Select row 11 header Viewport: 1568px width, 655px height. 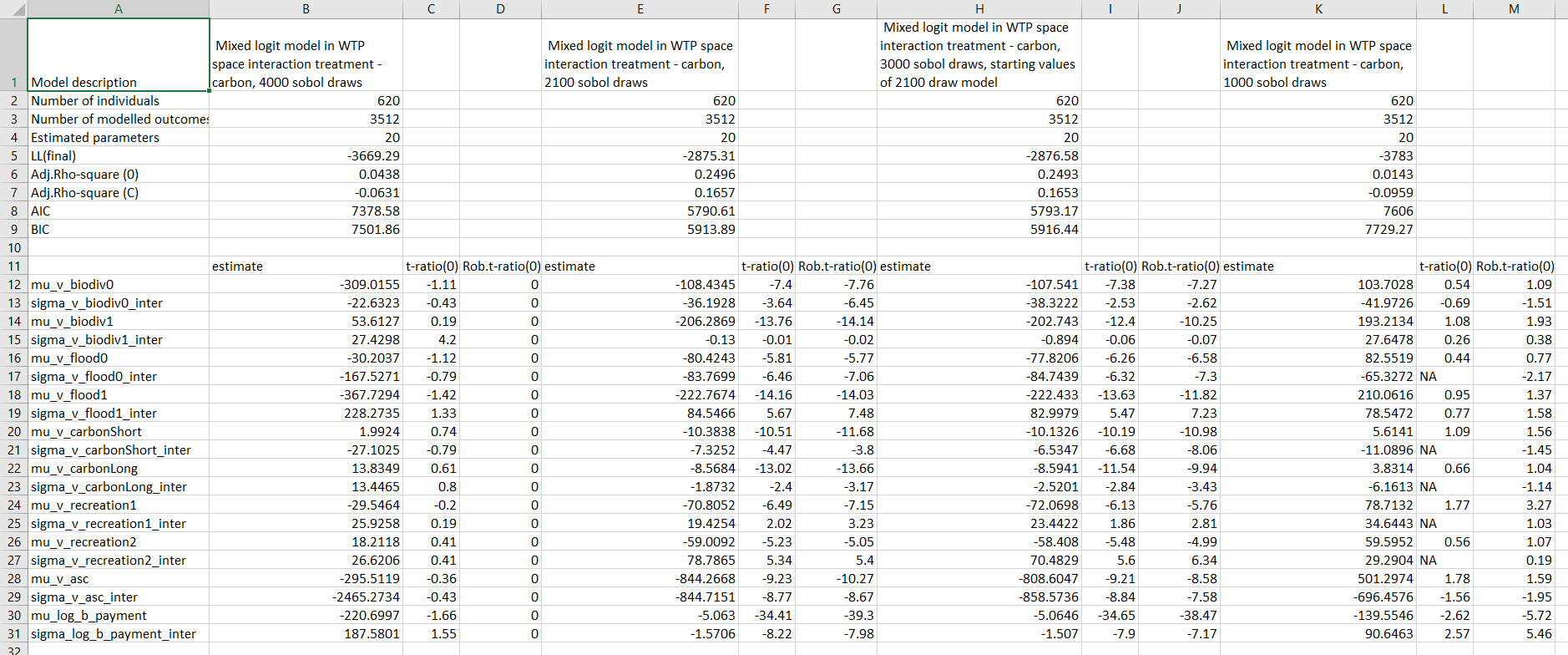(13, 267)
